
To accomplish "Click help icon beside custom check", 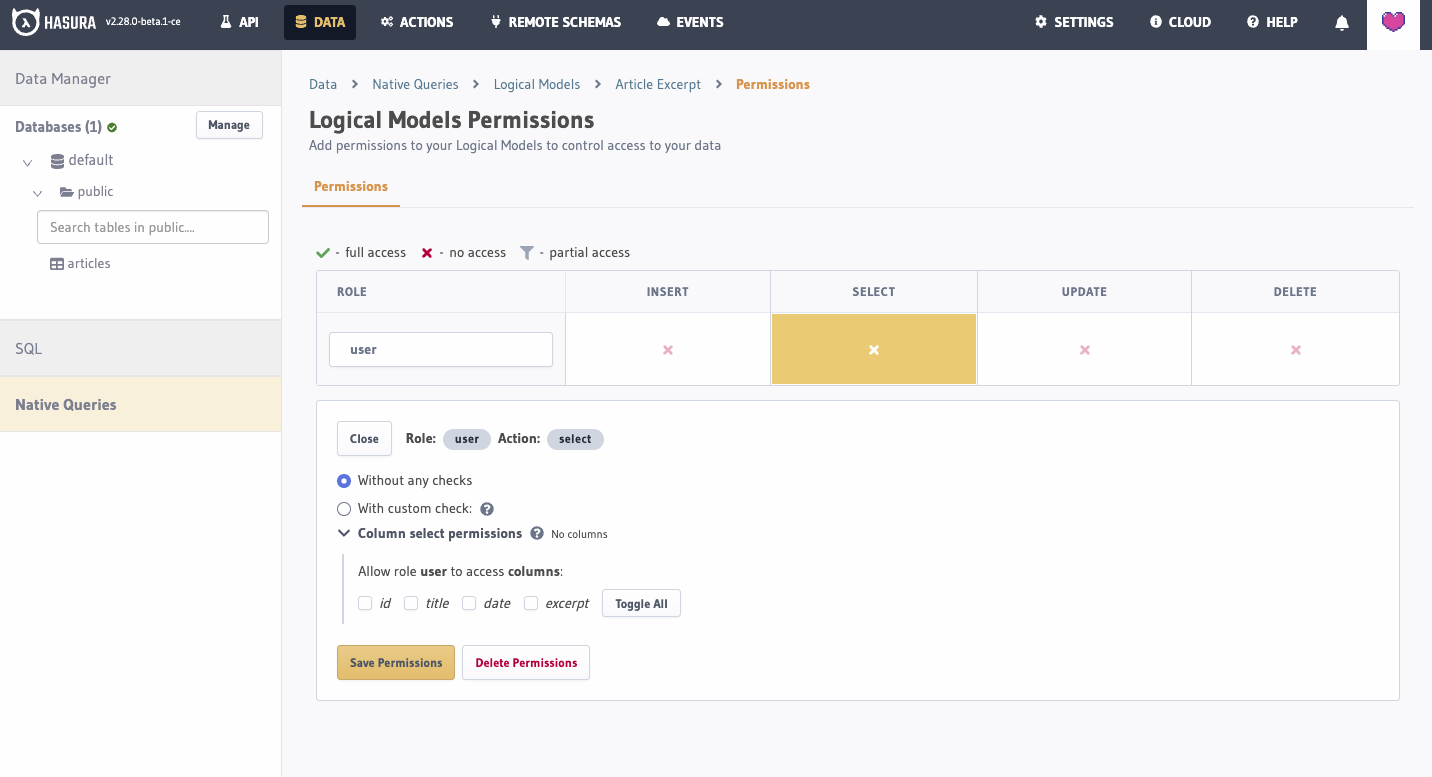I will [487, 509].
